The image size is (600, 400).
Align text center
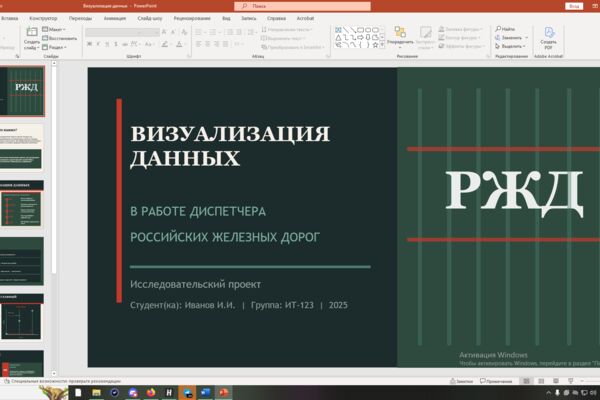click(x=207, y=44)
